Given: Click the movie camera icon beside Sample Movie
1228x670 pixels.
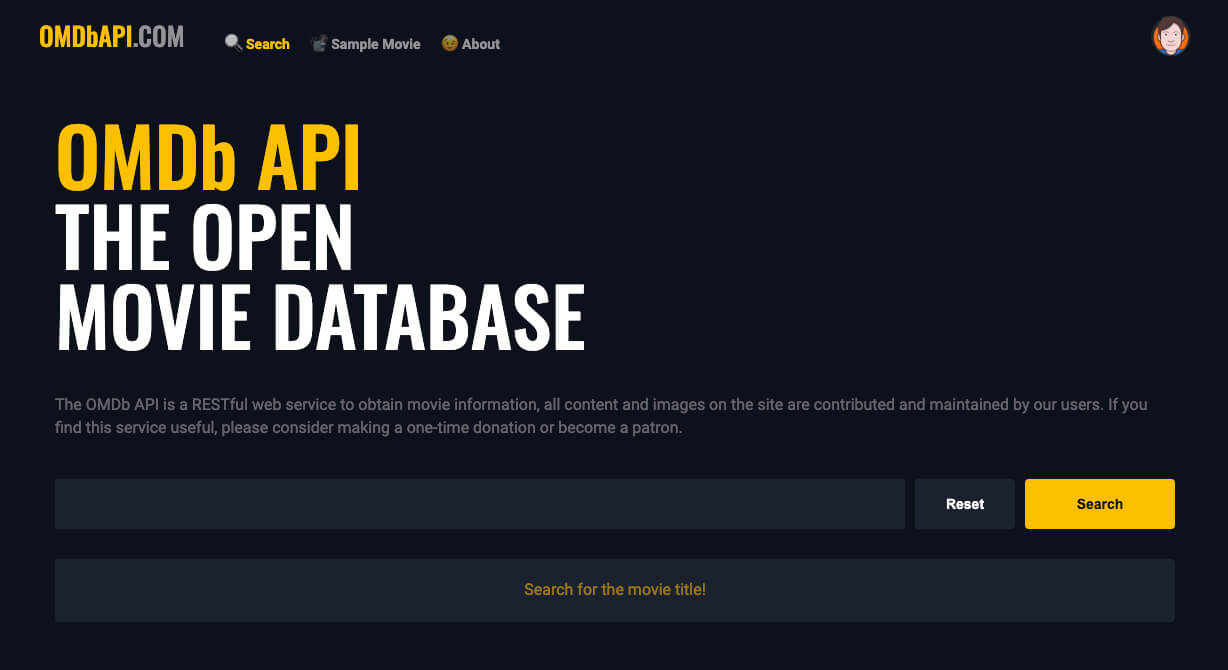Looking at the screenshot, I should [x=319, y=43].
